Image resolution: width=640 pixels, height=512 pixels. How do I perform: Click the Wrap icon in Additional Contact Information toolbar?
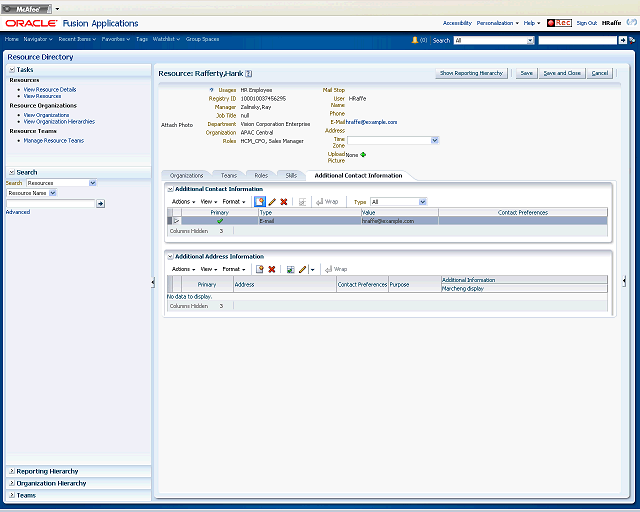327,202
